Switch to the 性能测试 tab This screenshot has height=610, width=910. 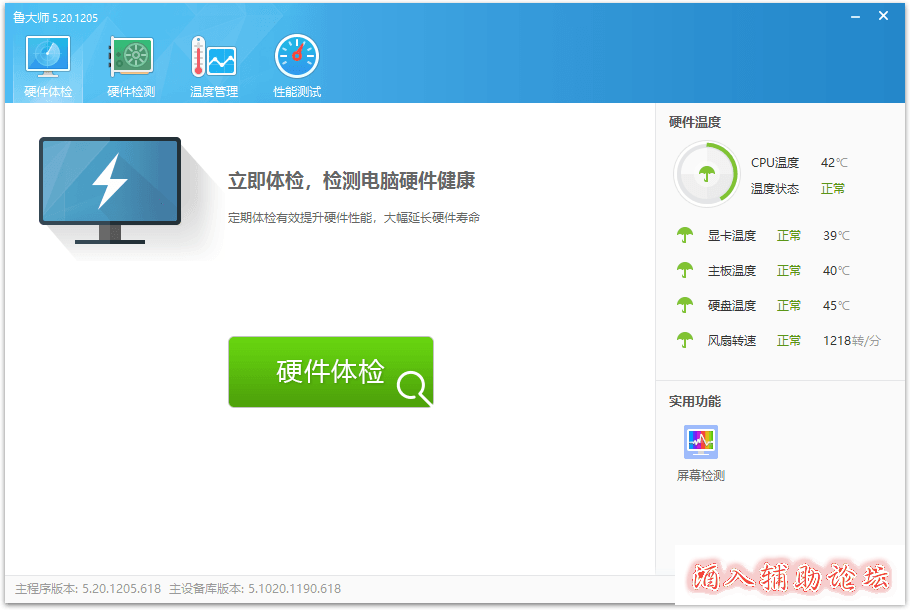tap(297, 67)
